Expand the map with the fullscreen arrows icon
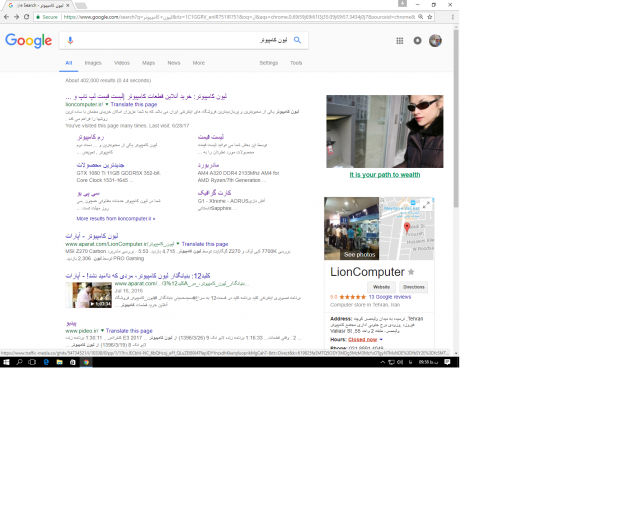This screenshot has height=511, width=640. tap(426, 205)
